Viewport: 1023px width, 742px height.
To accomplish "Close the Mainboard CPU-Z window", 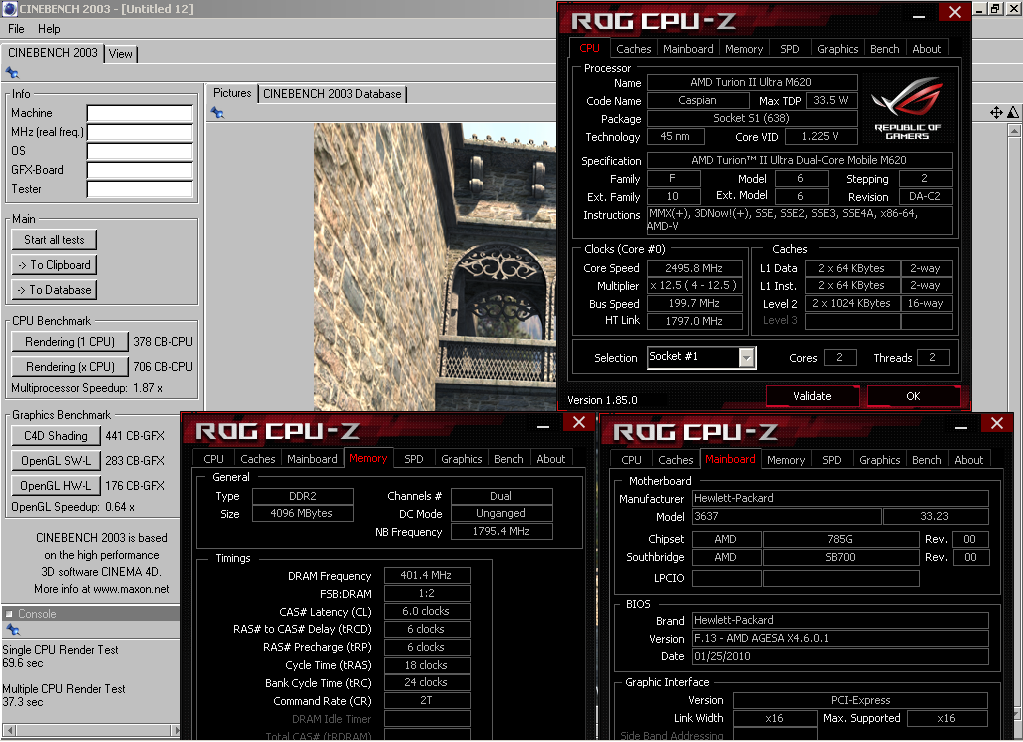I will 997,423.
